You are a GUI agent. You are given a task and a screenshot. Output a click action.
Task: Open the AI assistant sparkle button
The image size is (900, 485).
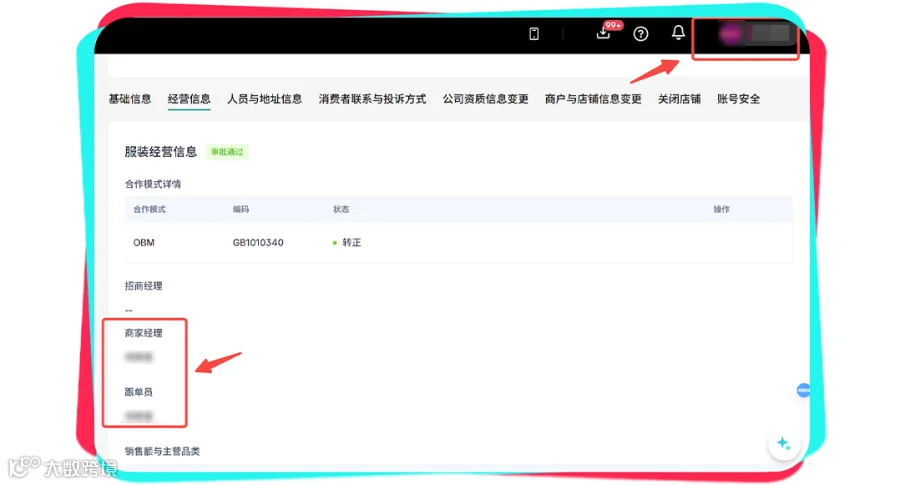(783, 444)
